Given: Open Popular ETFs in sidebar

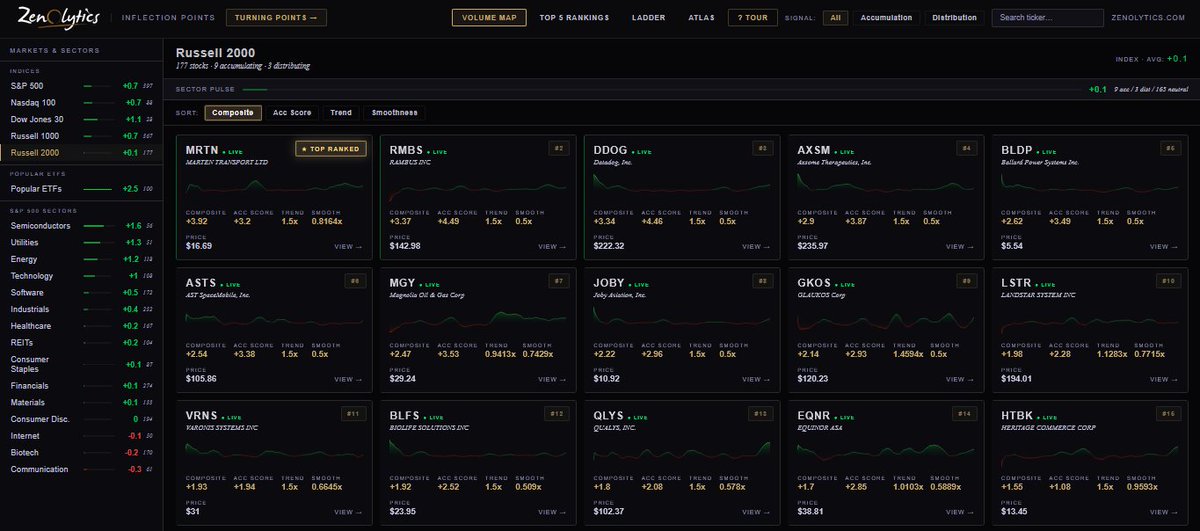Looking at the screenshot, I should 80,188.
